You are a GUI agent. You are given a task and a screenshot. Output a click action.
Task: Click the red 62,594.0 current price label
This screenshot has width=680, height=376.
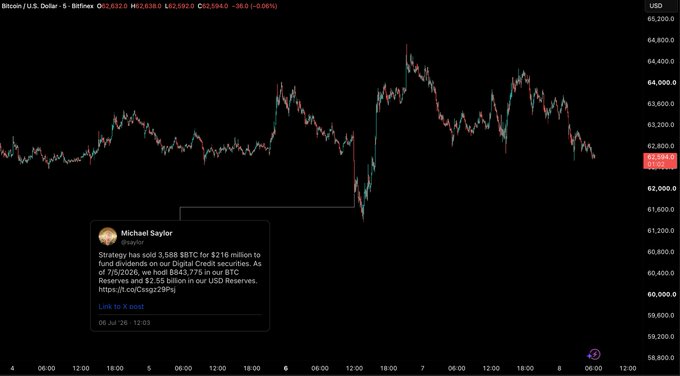(660, 160)
